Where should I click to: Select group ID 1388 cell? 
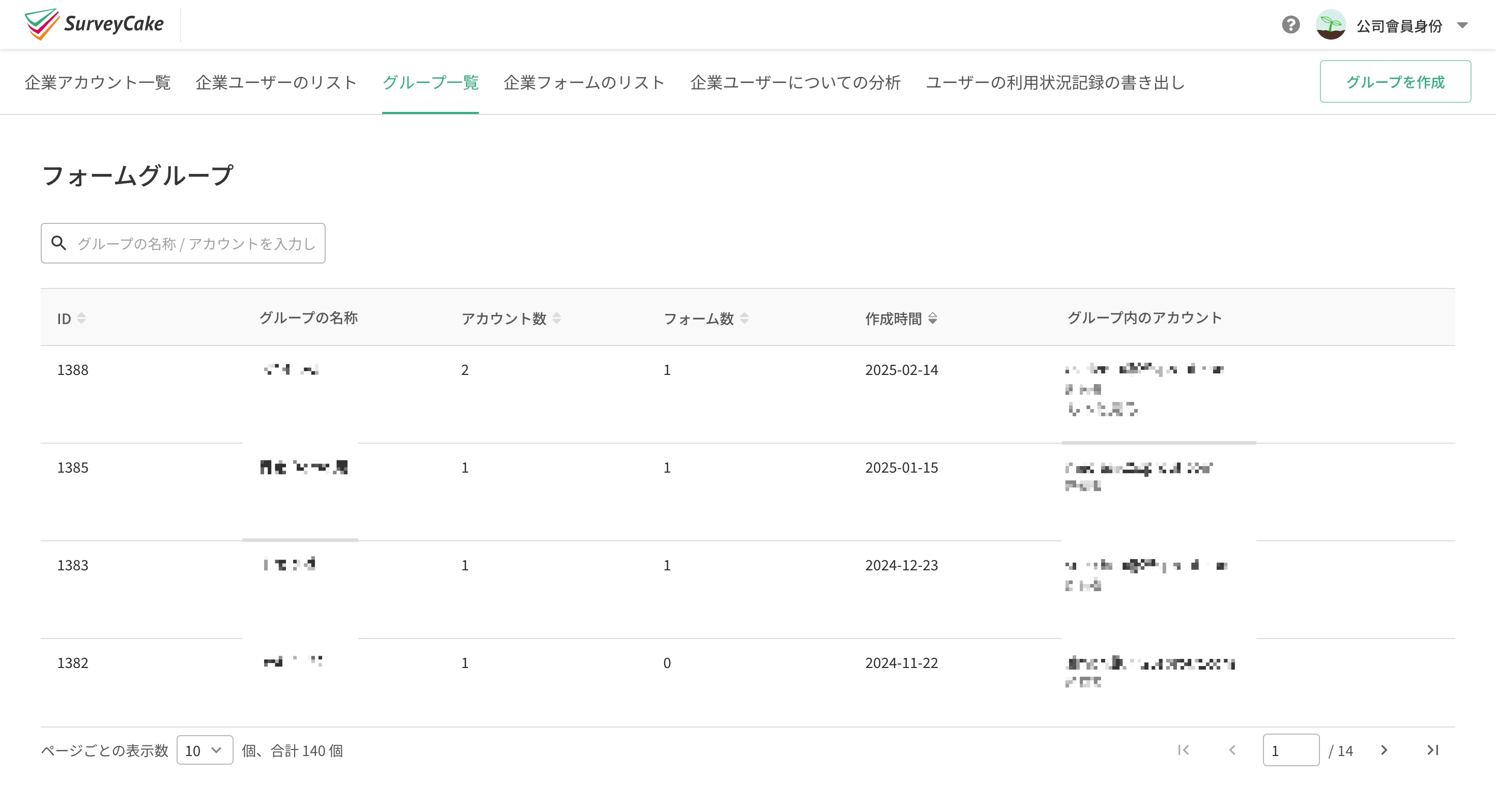tap(73, 370)
